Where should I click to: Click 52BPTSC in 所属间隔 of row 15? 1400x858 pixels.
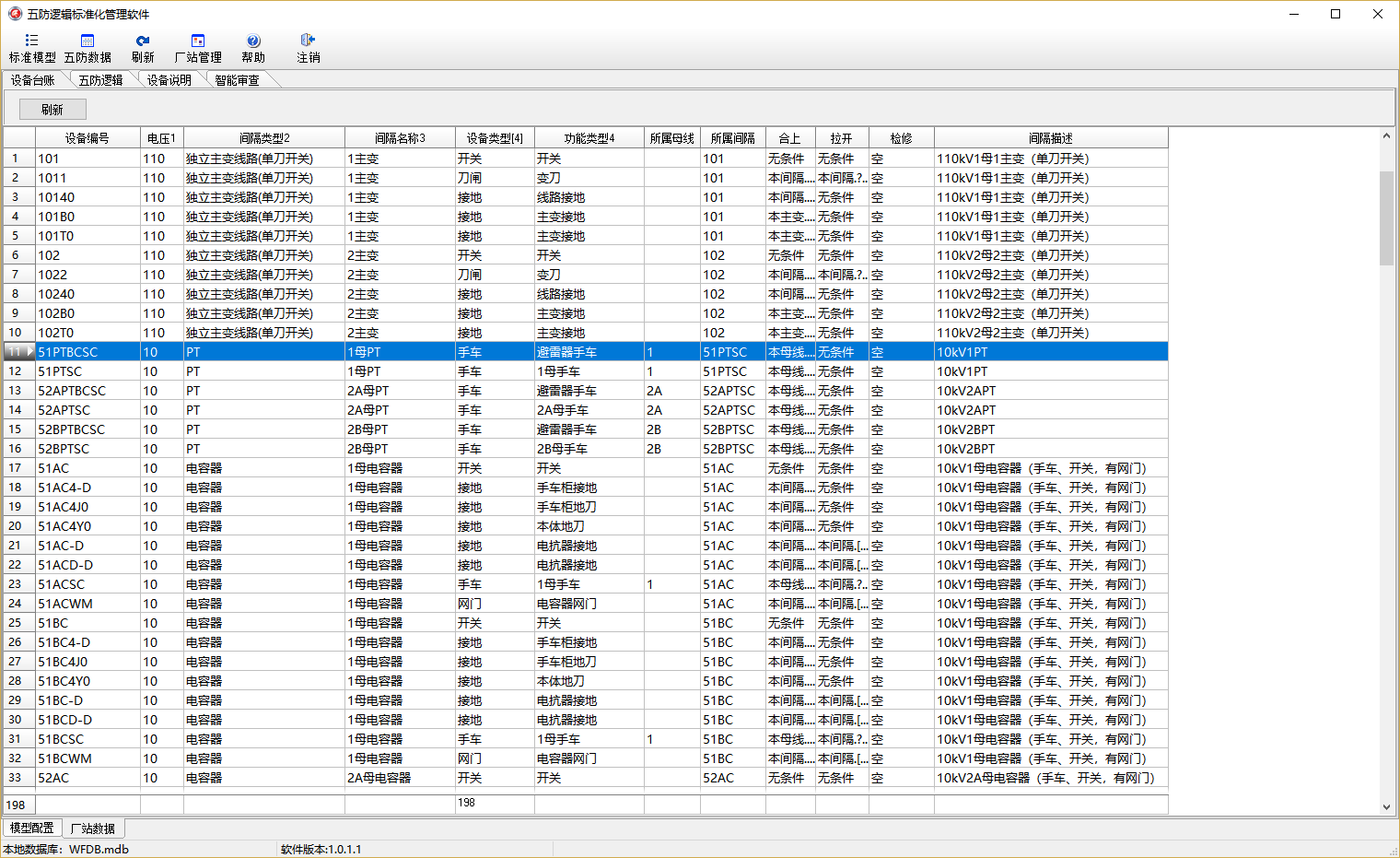(x=733, y=429)
